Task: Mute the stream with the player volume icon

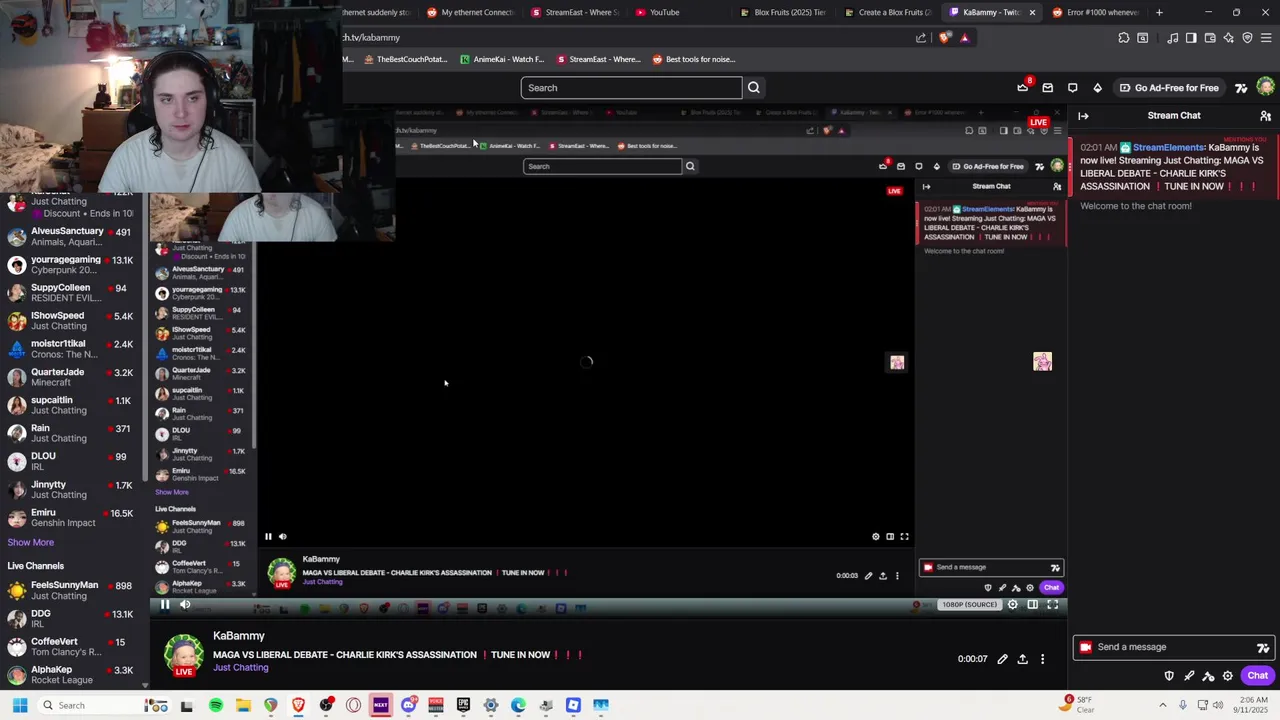Action: (185, 604)
